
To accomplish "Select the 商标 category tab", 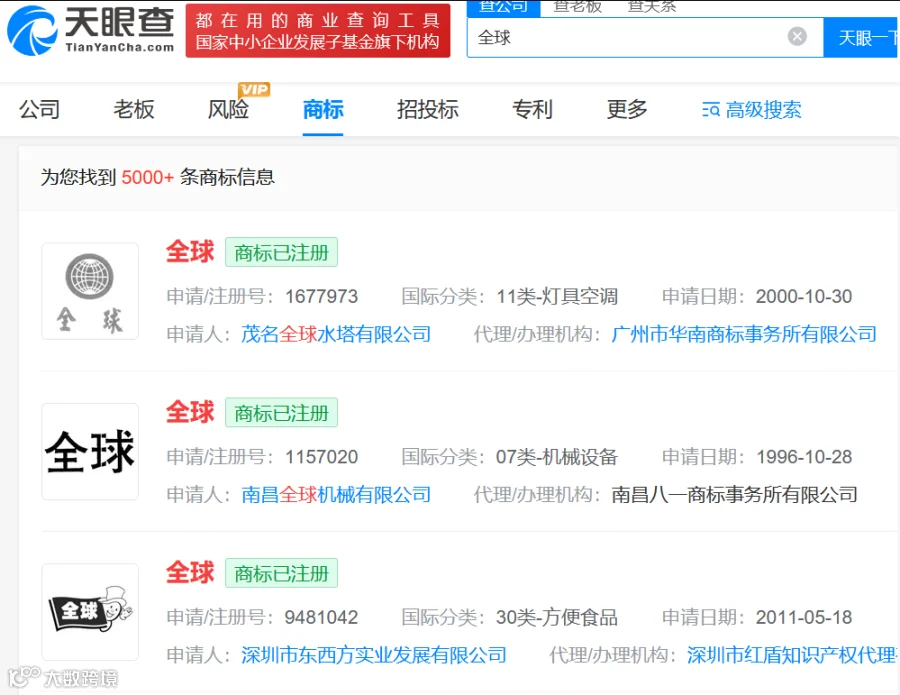I will 323,109.
